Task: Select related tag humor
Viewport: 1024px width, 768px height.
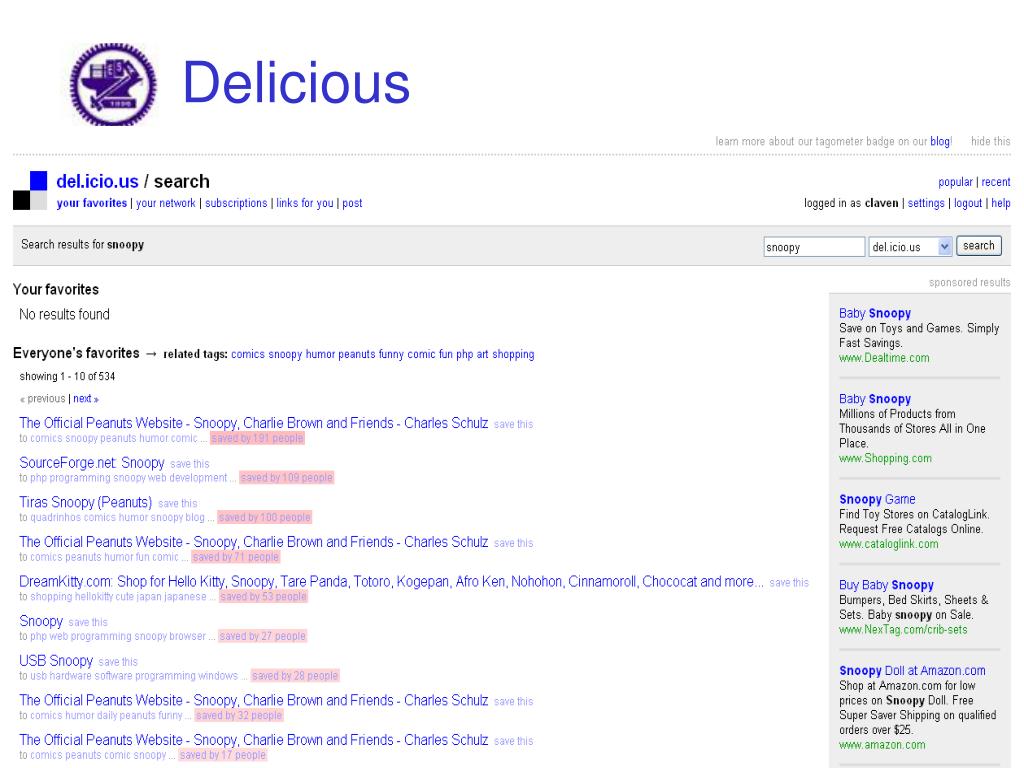Action: (x=320, y=354)
